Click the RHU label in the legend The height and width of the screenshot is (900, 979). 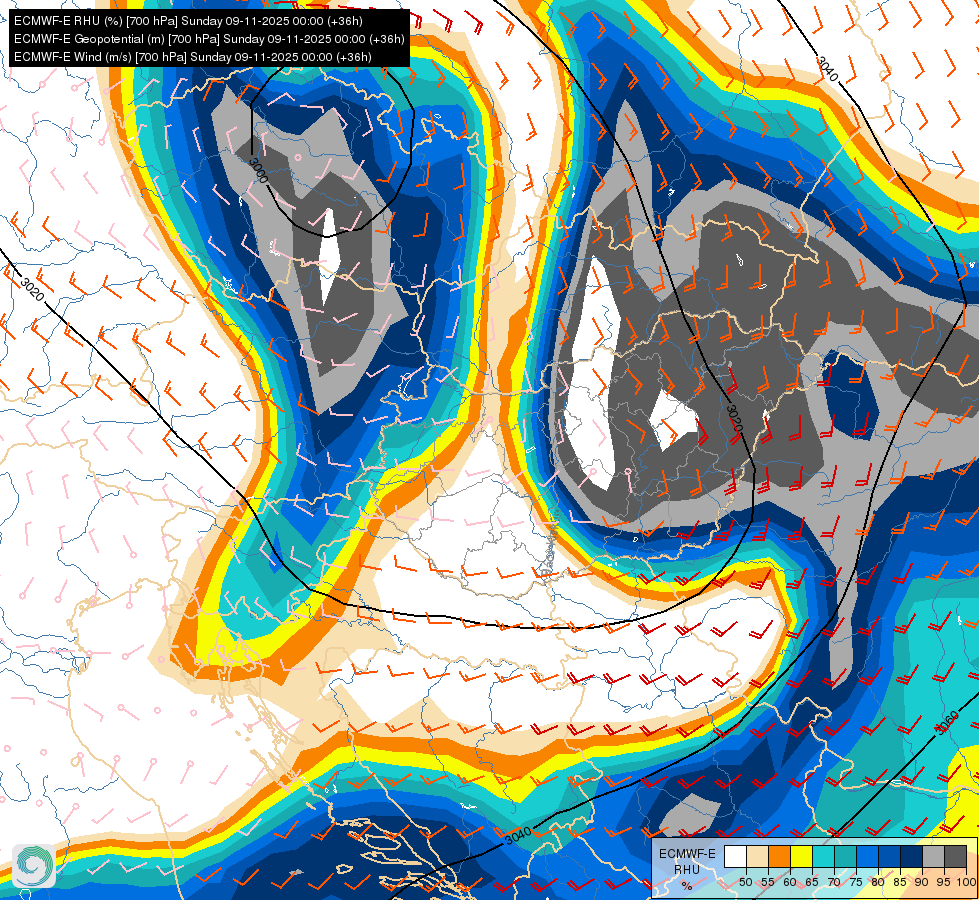click(x=687, y=870)
